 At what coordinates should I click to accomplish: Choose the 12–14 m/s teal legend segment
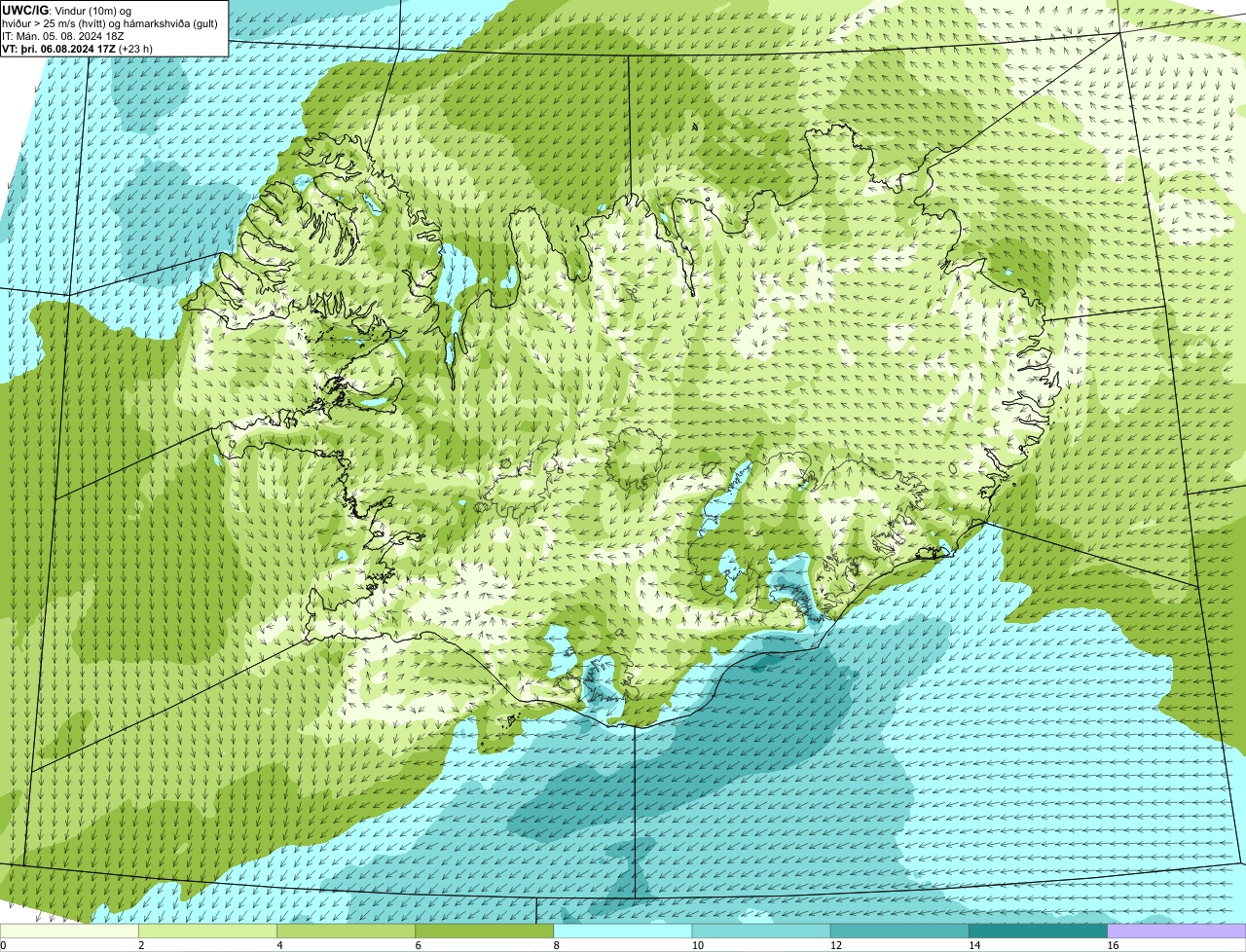pos(899,932)
